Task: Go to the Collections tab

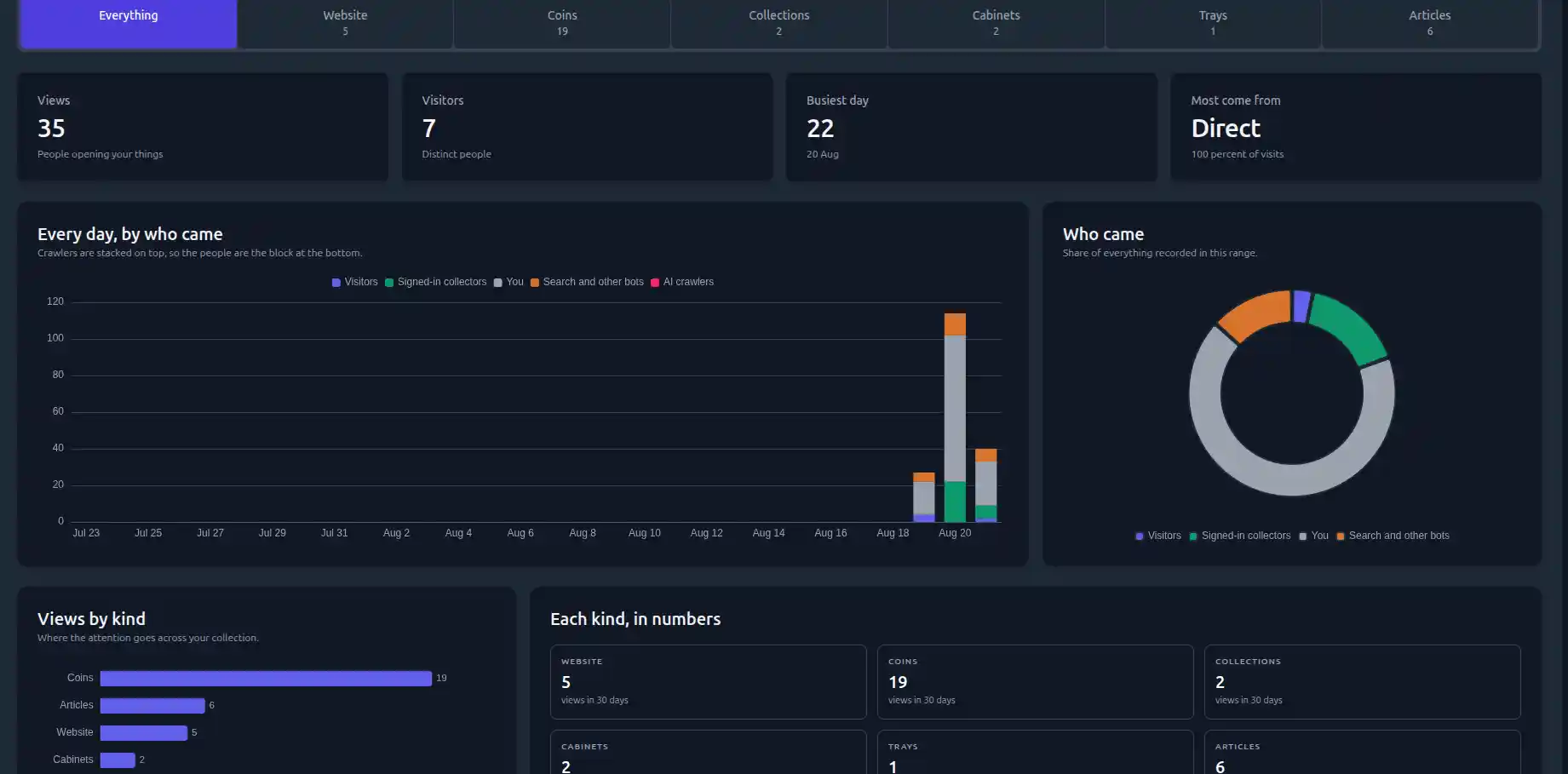Action: [778, 23]
